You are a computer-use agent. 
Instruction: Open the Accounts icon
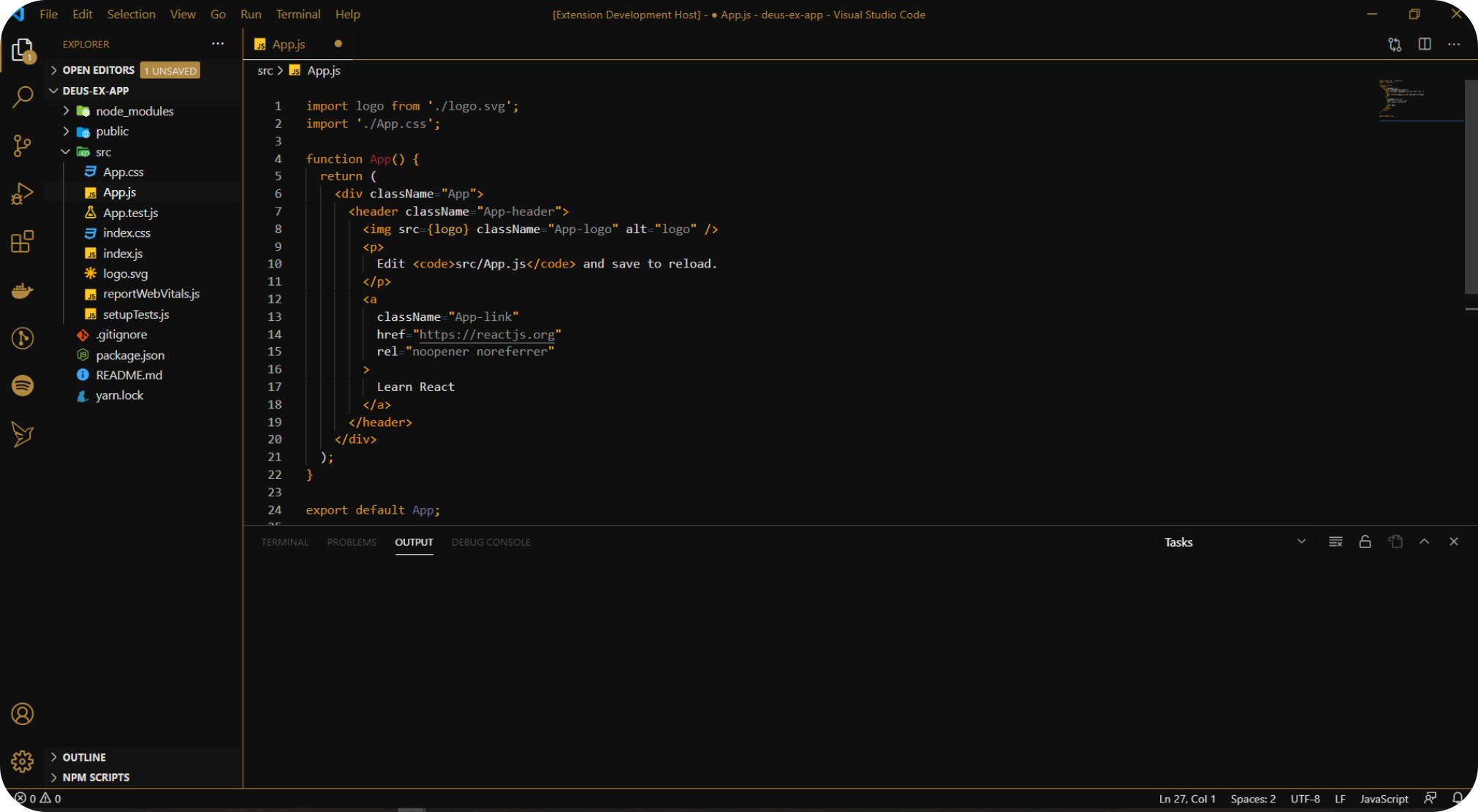23,713
